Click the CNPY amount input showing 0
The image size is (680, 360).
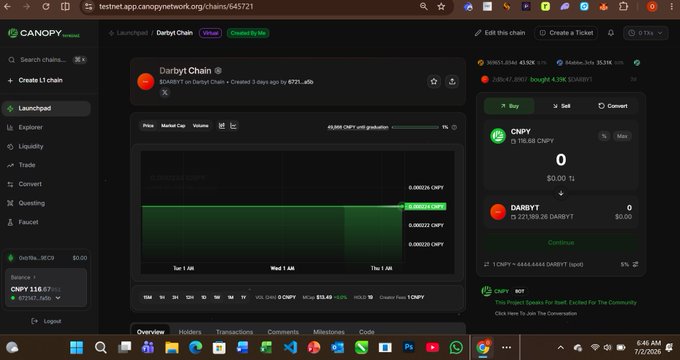click(x=561, y=160)
